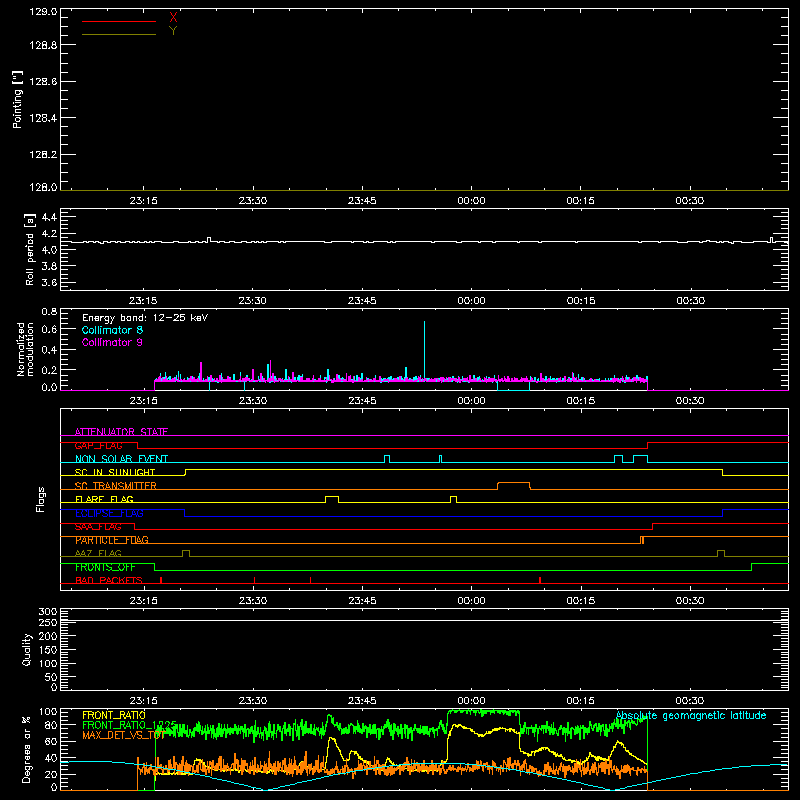Click the FRONTS_OFF flag label
The image size is (800, 800).
(x=105, y=567)
